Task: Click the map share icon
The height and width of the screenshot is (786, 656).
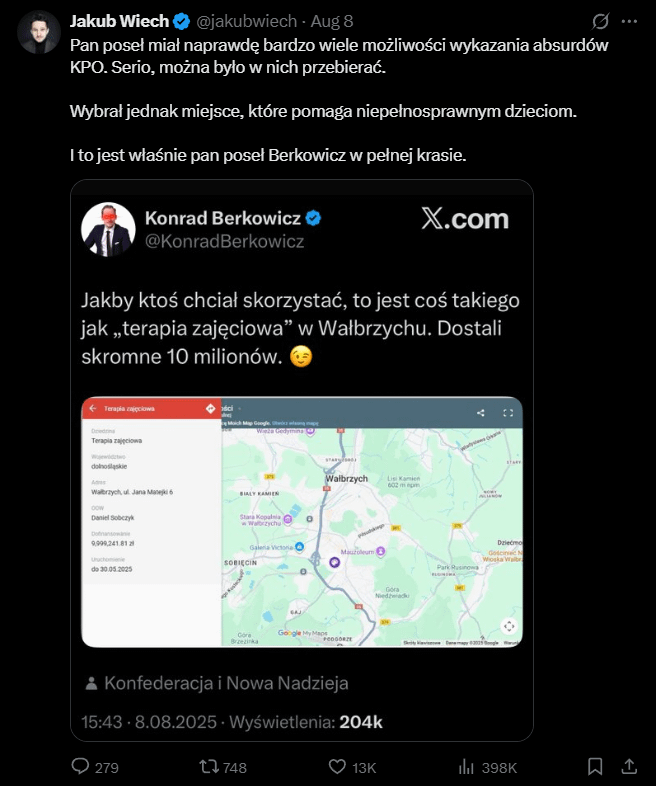Action: [481, 413]
